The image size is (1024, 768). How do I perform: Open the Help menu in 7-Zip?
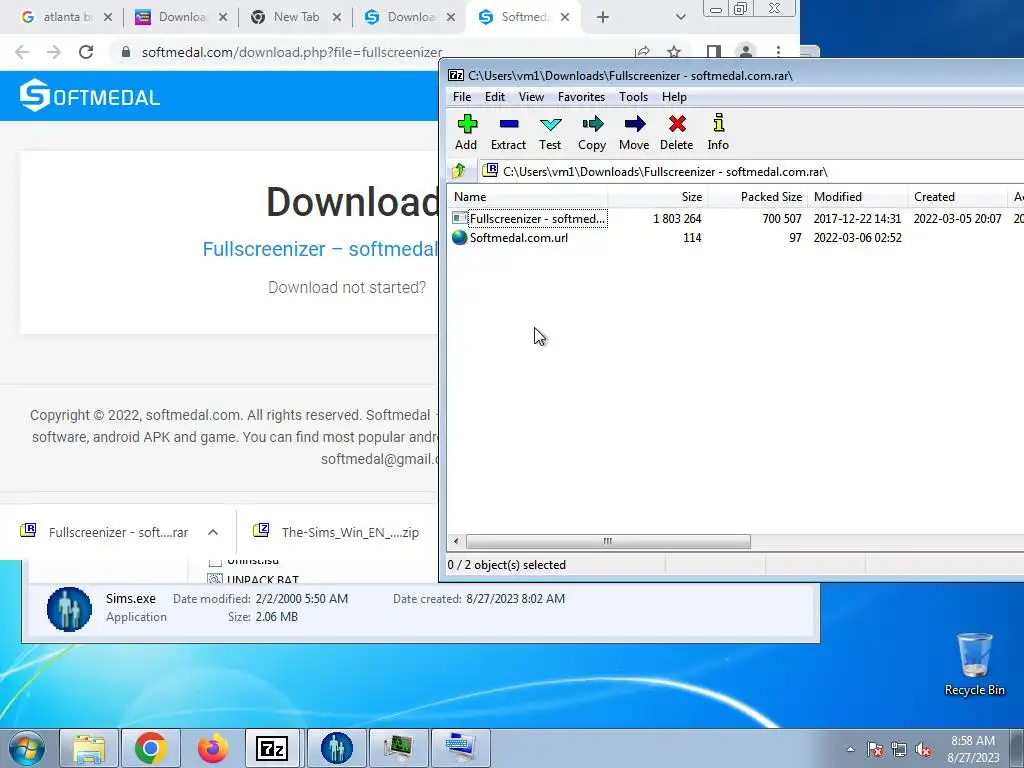coord(674,97)
